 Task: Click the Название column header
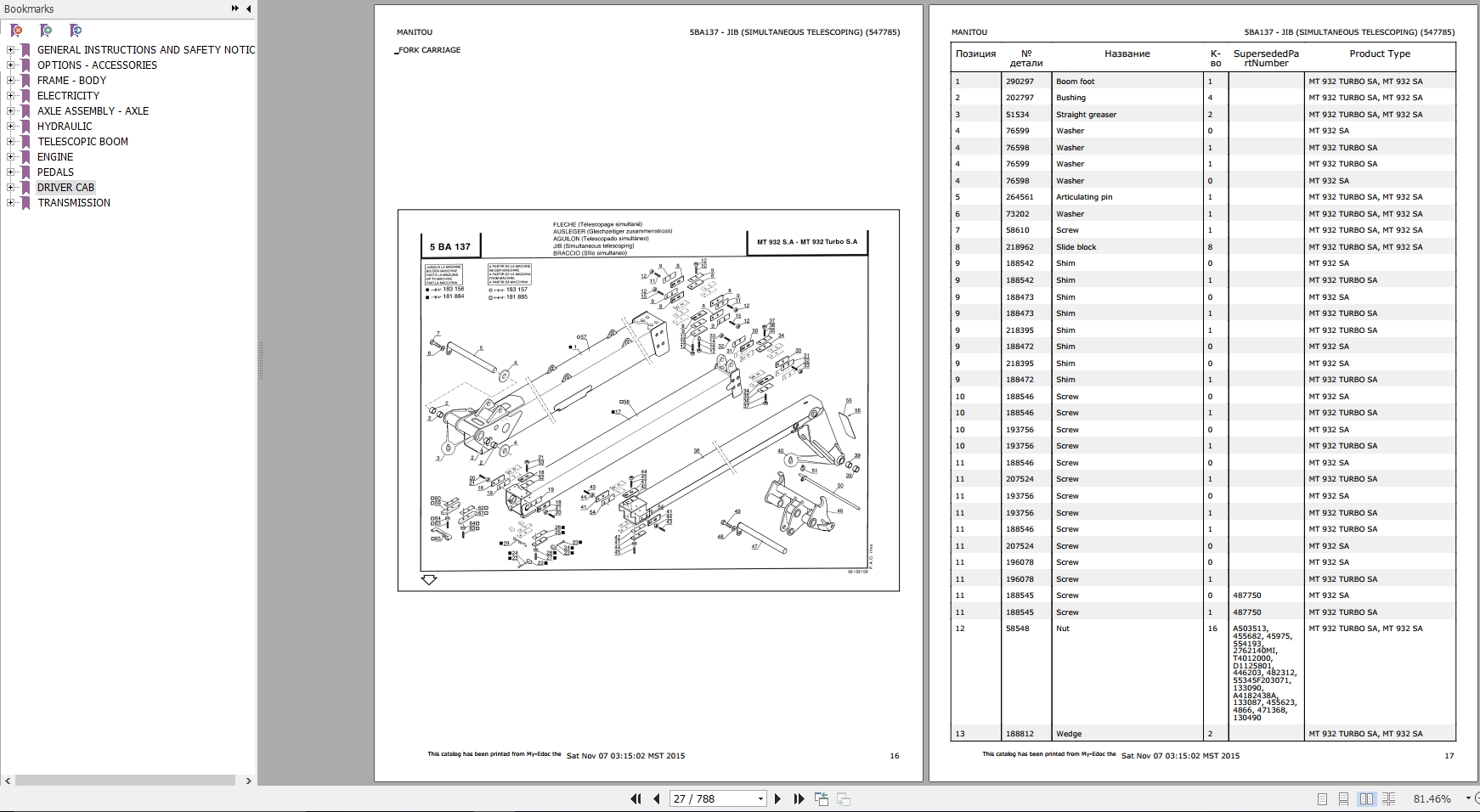tap(1127, 54)
